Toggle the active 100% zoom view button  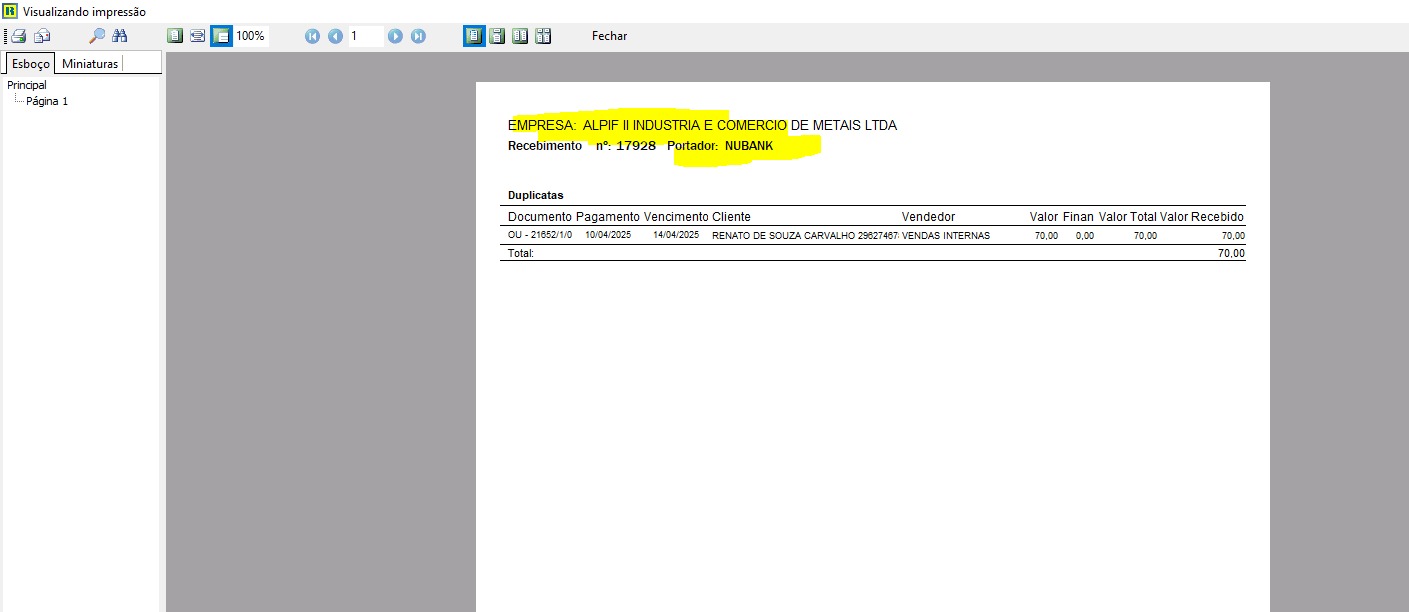point(221,36)
